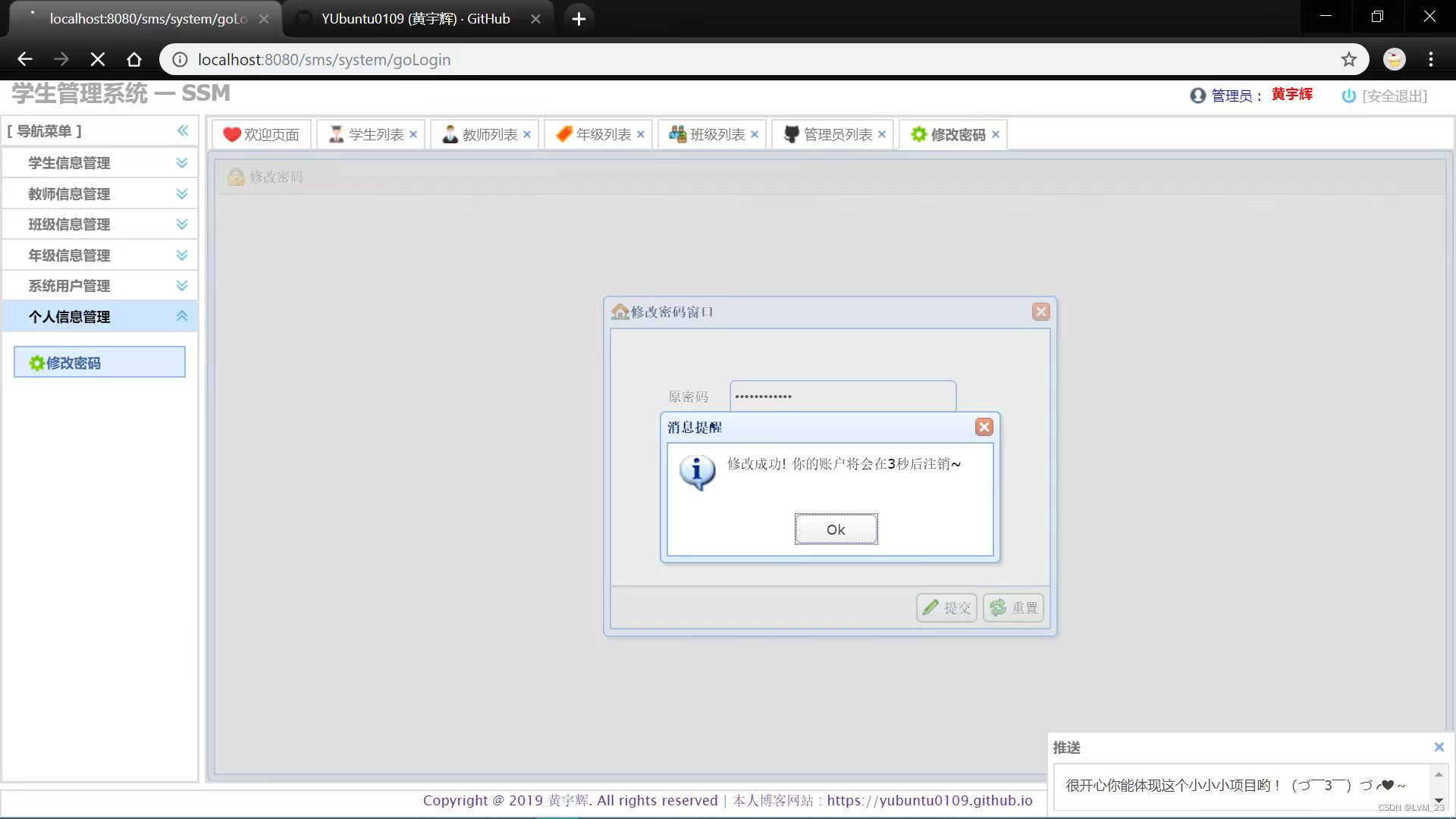Bookmark page with the star icon
Screen dimensions: 1456x819
pyautogui.click(x=1348, y=59)
